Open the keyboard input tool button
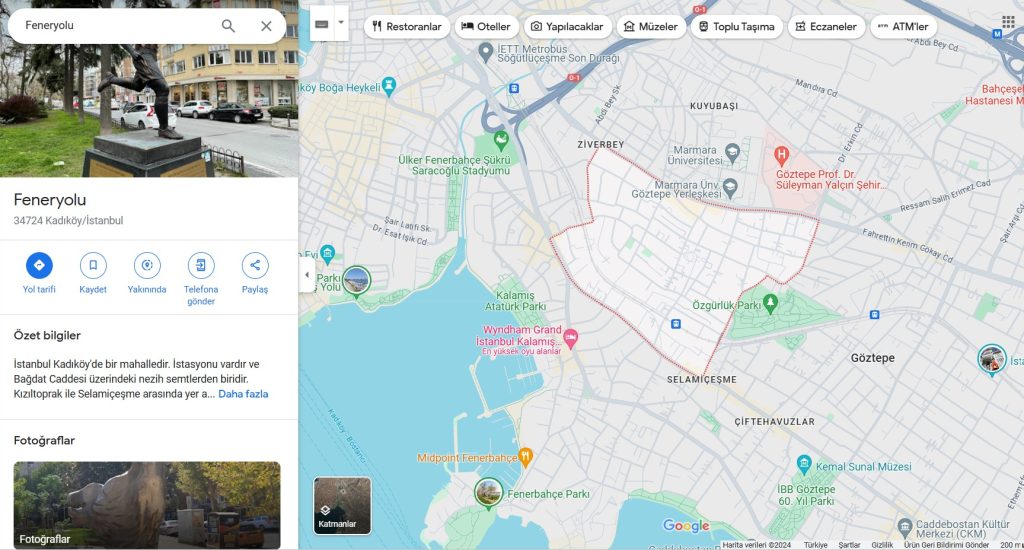Image resolution: width=1024 pixels, height=550 pixels. (321, 24)
